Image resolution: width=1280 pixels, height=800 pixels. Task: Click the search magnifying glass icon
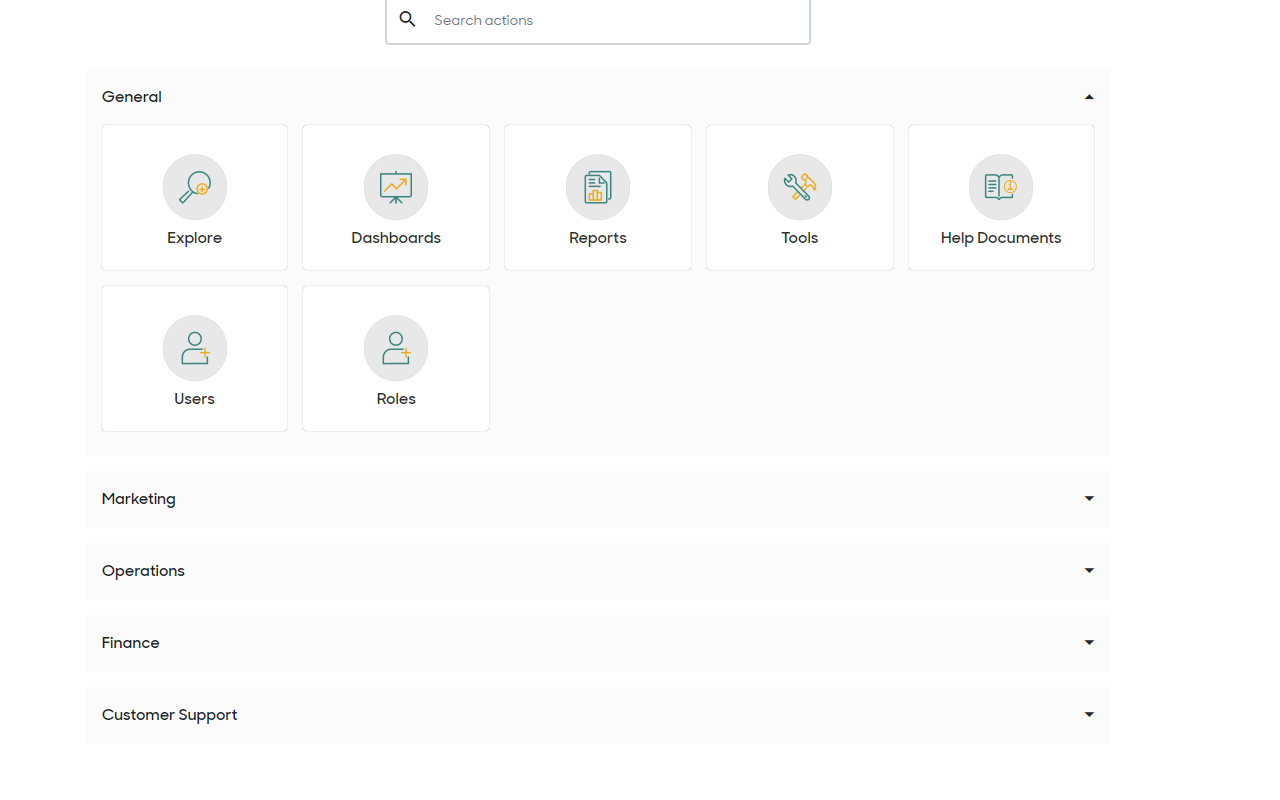coord(408,20)
